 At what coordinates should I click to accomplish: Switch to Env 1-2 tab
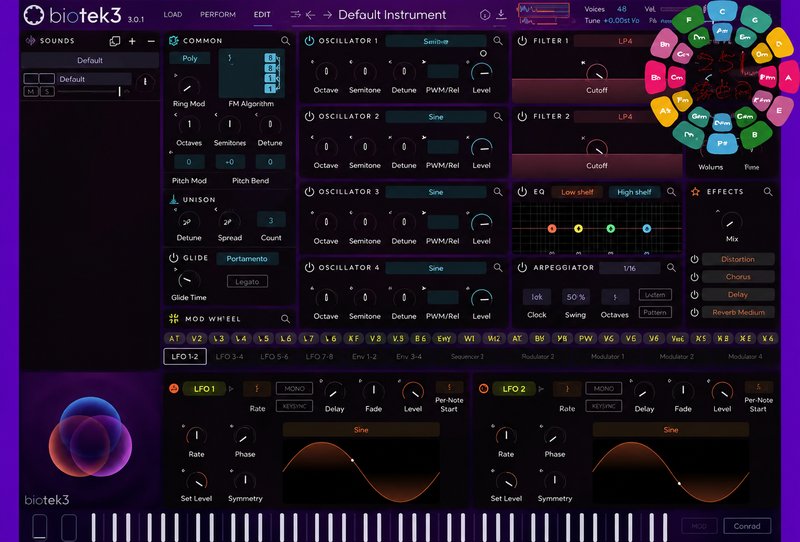pos(364,356)
